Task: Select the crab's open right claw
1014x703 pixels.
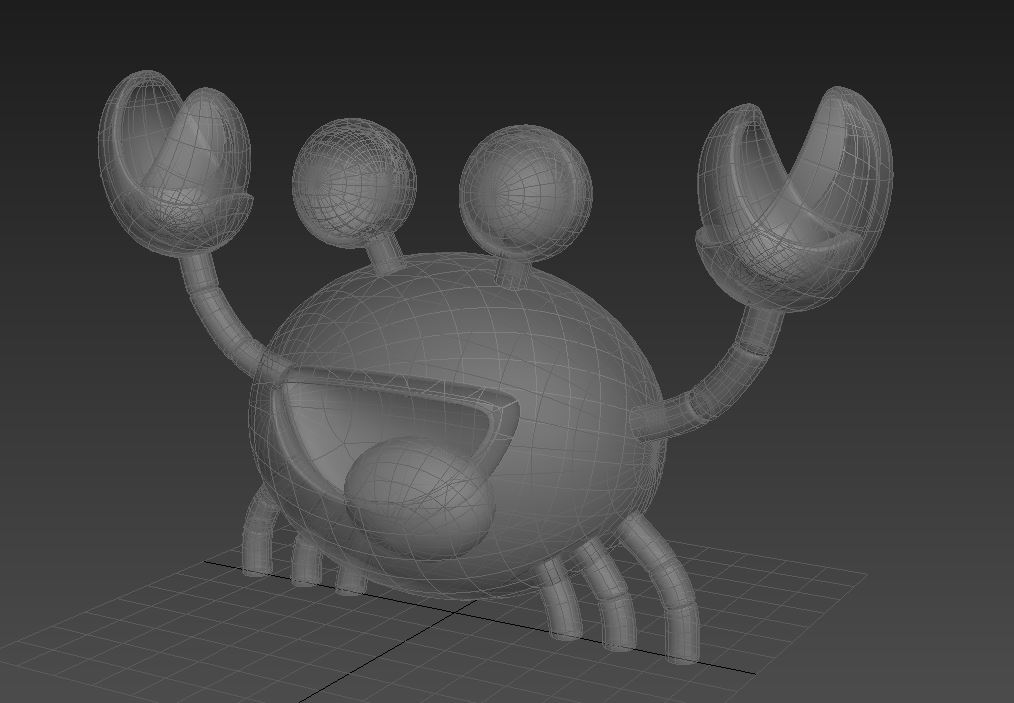Action: click(x=795, y=199)
